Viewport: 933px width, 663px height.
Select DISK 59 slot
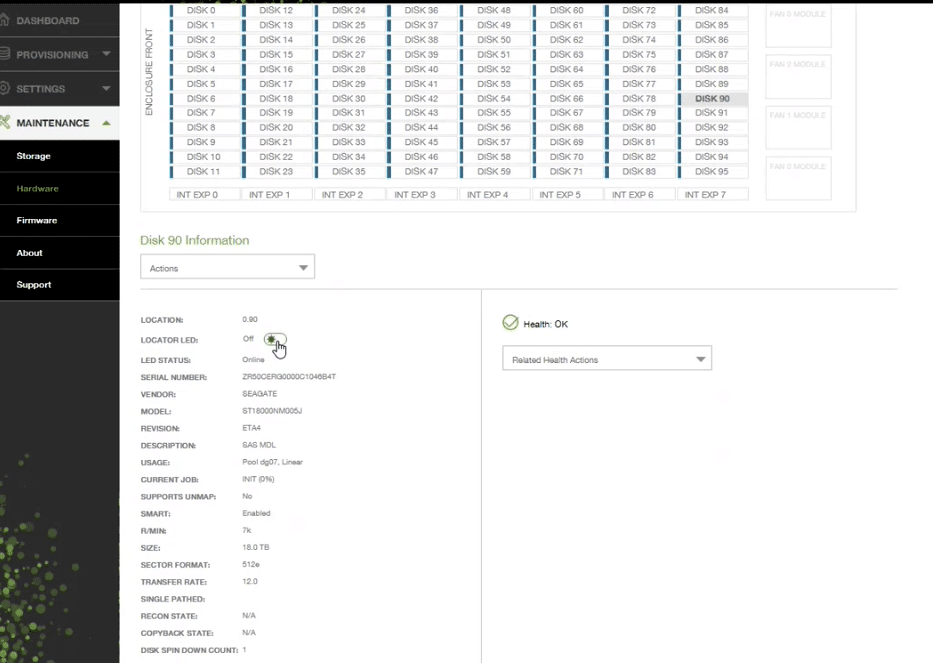coord(495,171)
